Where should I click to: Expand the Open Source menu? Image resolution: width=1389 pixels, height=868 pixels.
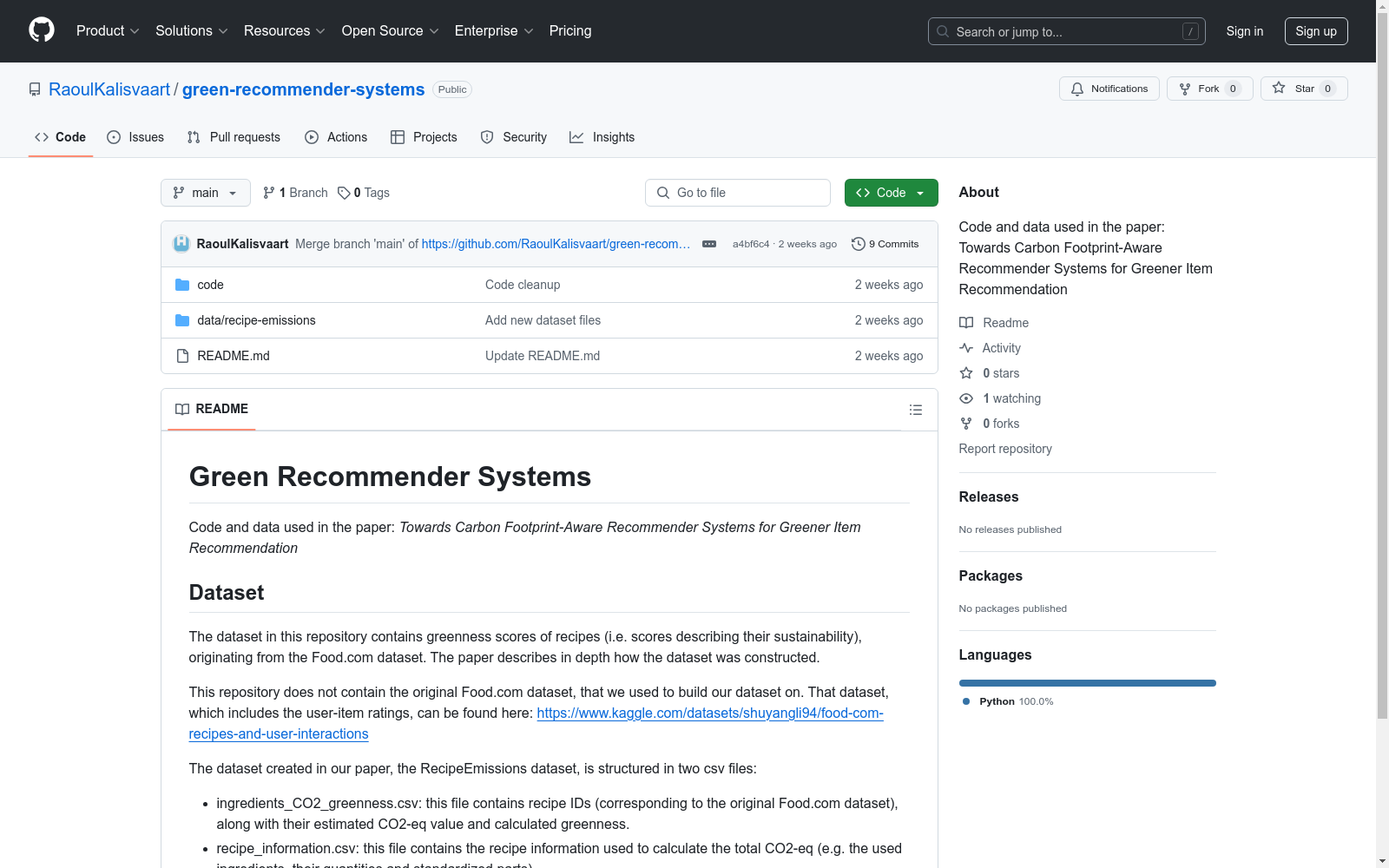point(391,31)
